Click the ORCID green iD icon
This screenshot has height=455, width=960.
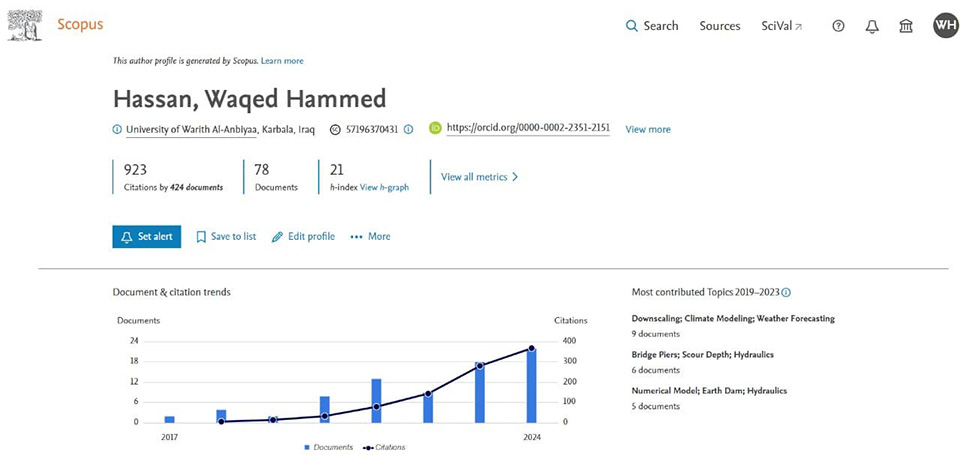(x=435, y=129)
